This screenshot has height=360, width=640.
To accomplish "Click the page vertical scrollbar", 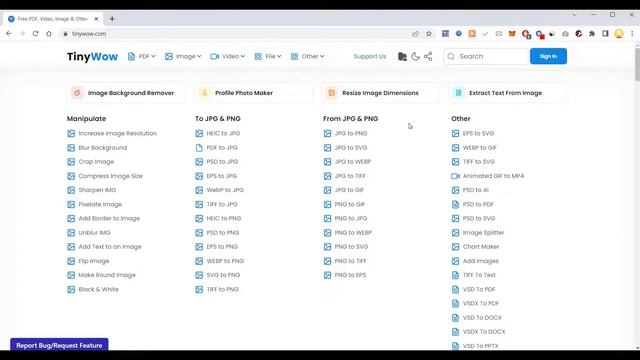I will 637,64.
